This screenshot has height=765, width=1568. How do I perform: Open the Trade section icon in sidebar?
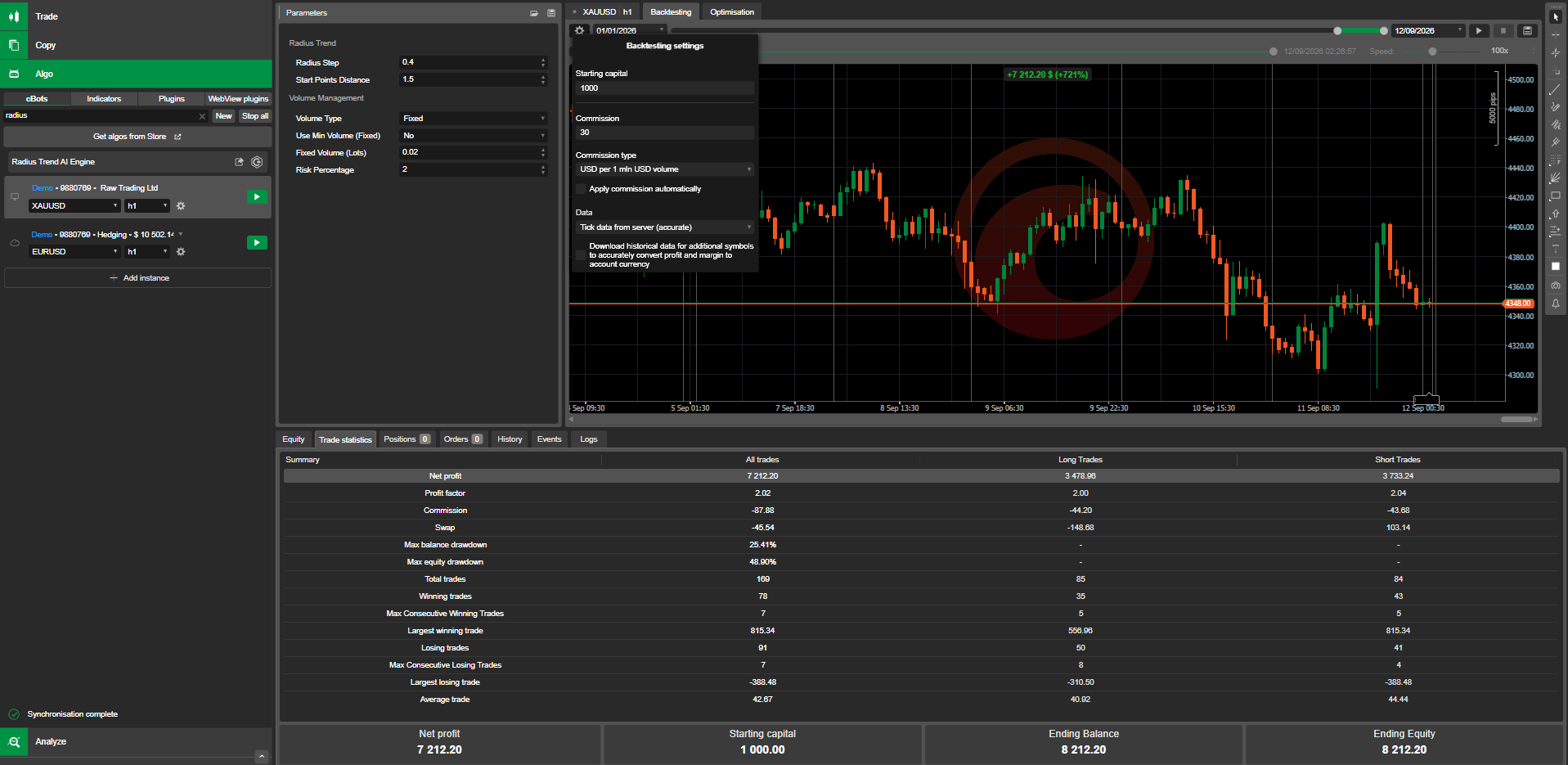tap(14, 16)
